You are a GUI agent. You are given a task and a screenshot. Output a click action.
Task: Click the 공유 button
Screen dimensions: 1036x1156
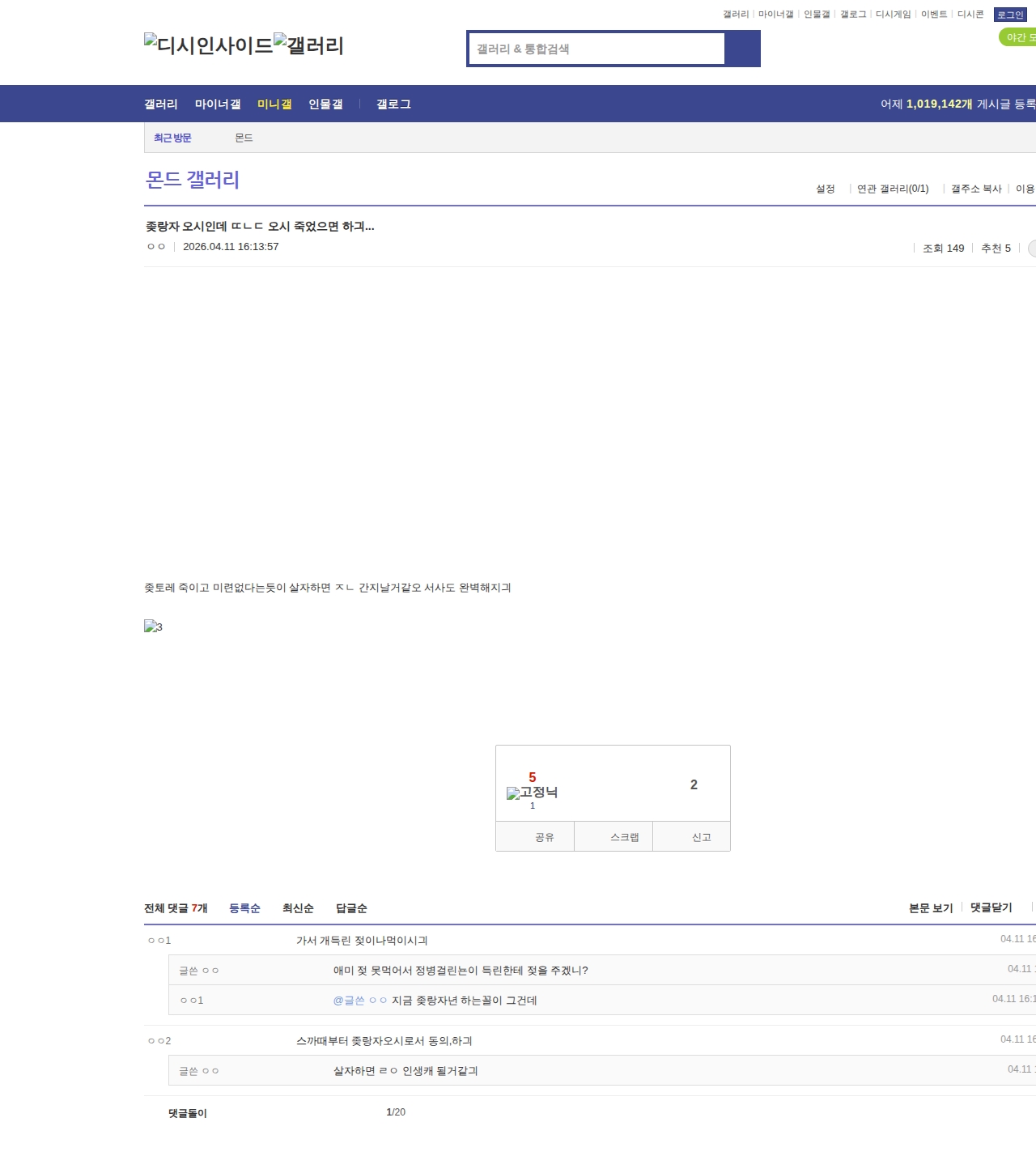(x=544, y=837)
